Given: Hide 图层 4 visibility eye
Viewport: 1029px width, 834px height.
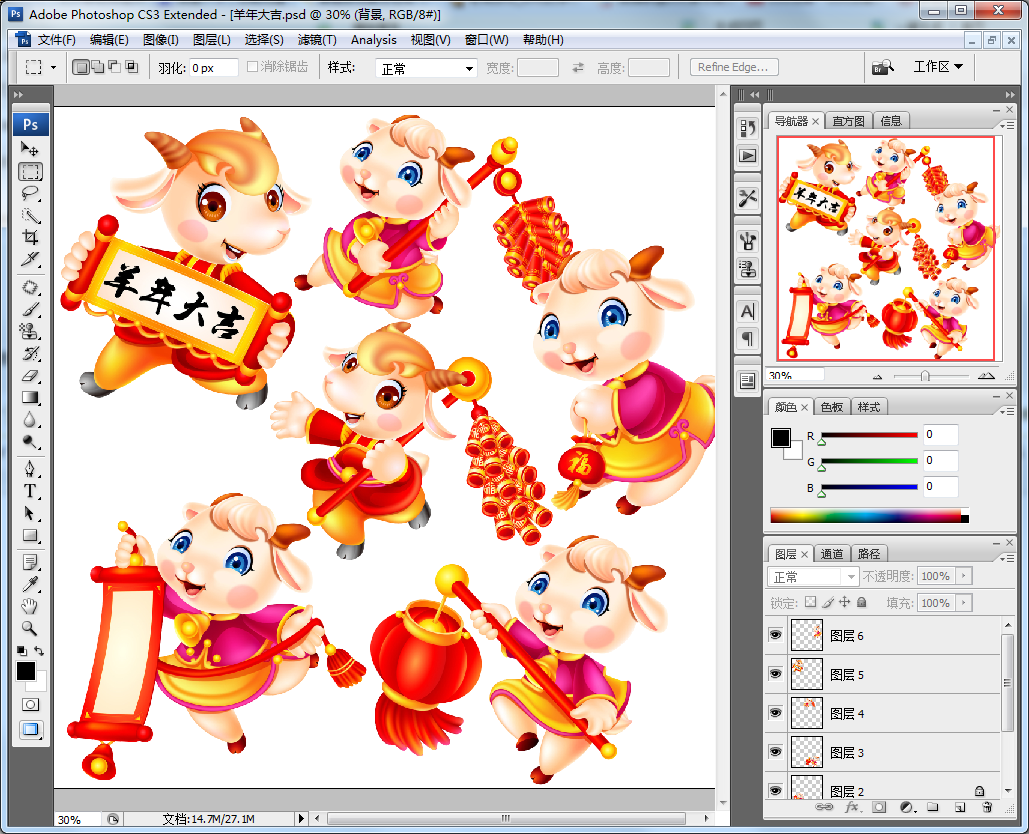Looking at the screenshot, I should click(x=776, y=713).
